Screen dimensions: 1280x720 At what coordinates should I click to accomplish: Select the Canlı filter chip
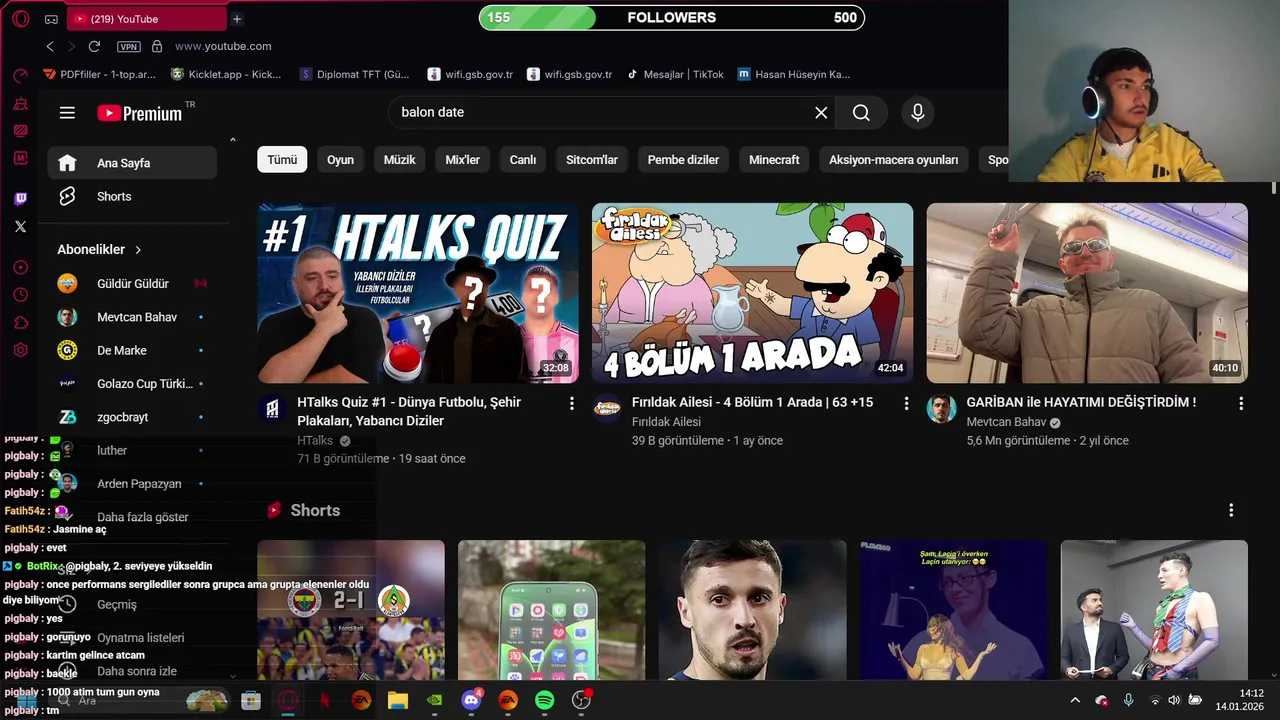coord(523,160)
